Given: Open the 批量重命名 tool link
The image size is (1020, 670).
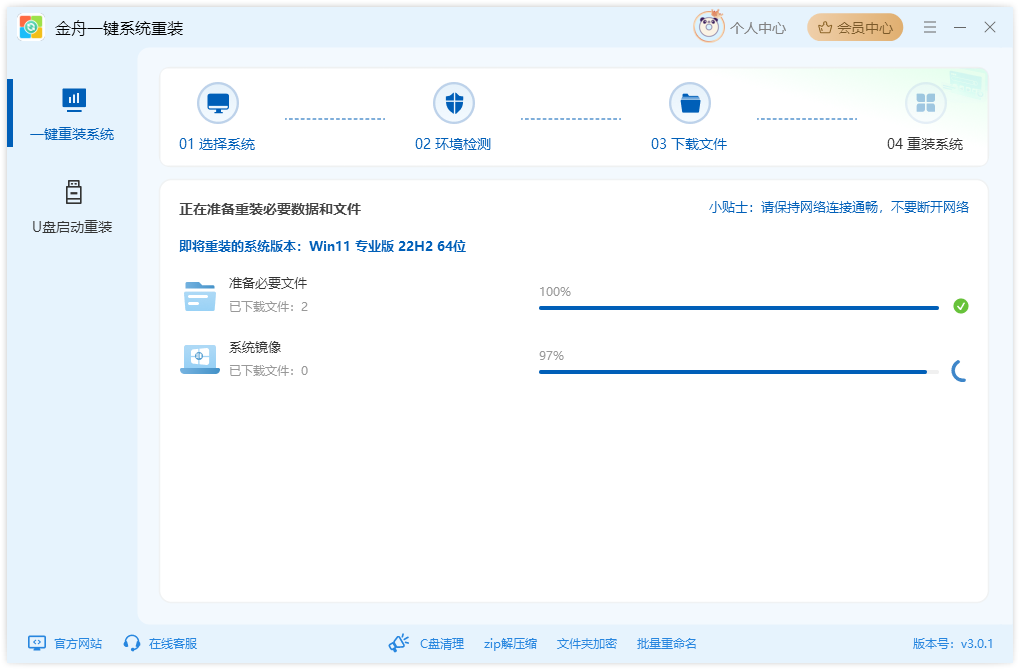Looking at the screenshot, I should pos(667,644).
